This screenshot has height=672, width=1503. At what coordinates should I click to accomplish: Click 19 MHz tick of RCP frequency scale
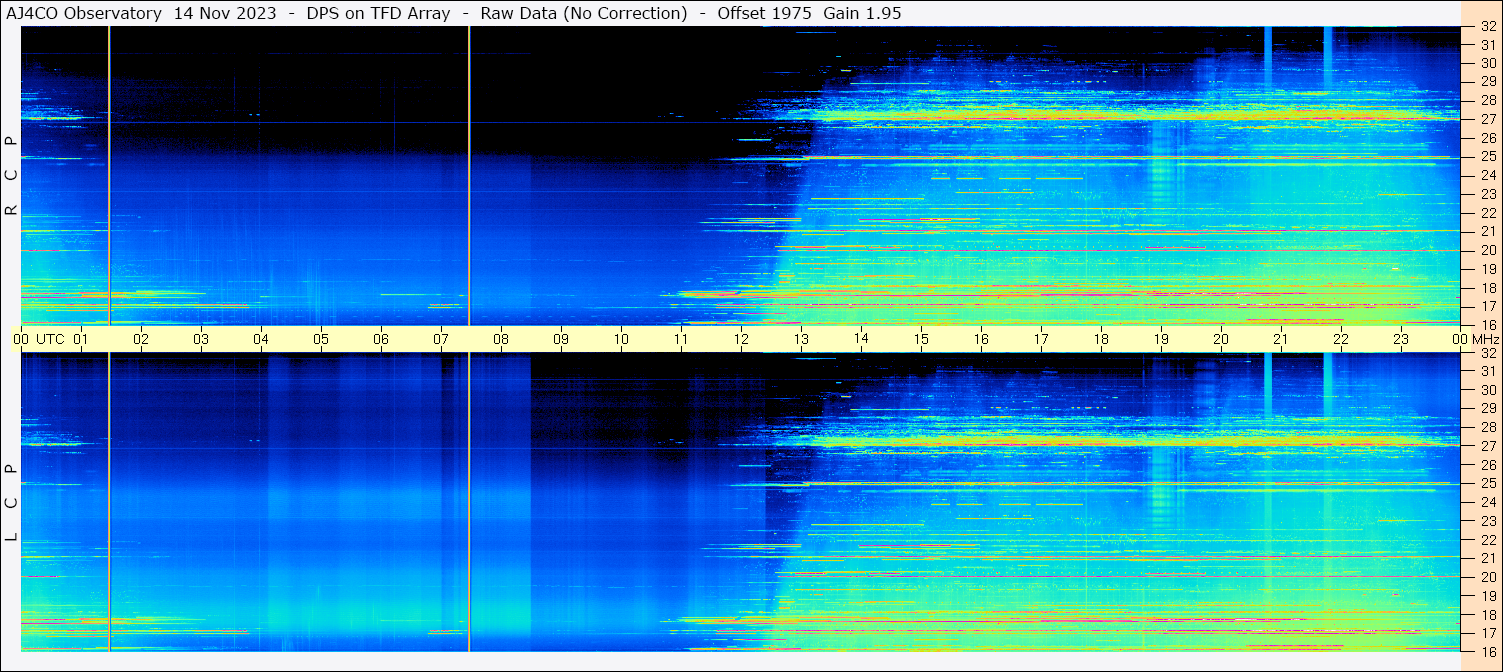coord(1488,269)
